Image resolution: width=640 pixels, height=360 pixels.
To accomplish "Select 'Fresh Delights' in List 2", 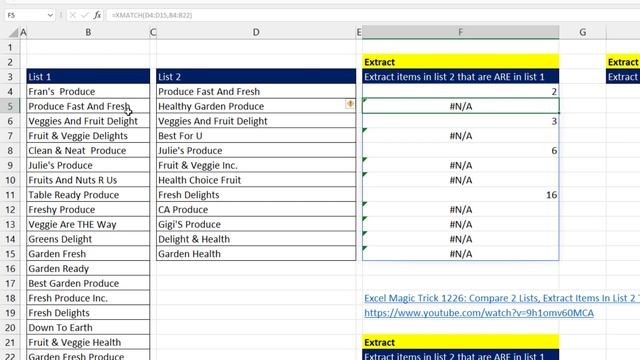I will pyautogui.click(x=256, y=195).
